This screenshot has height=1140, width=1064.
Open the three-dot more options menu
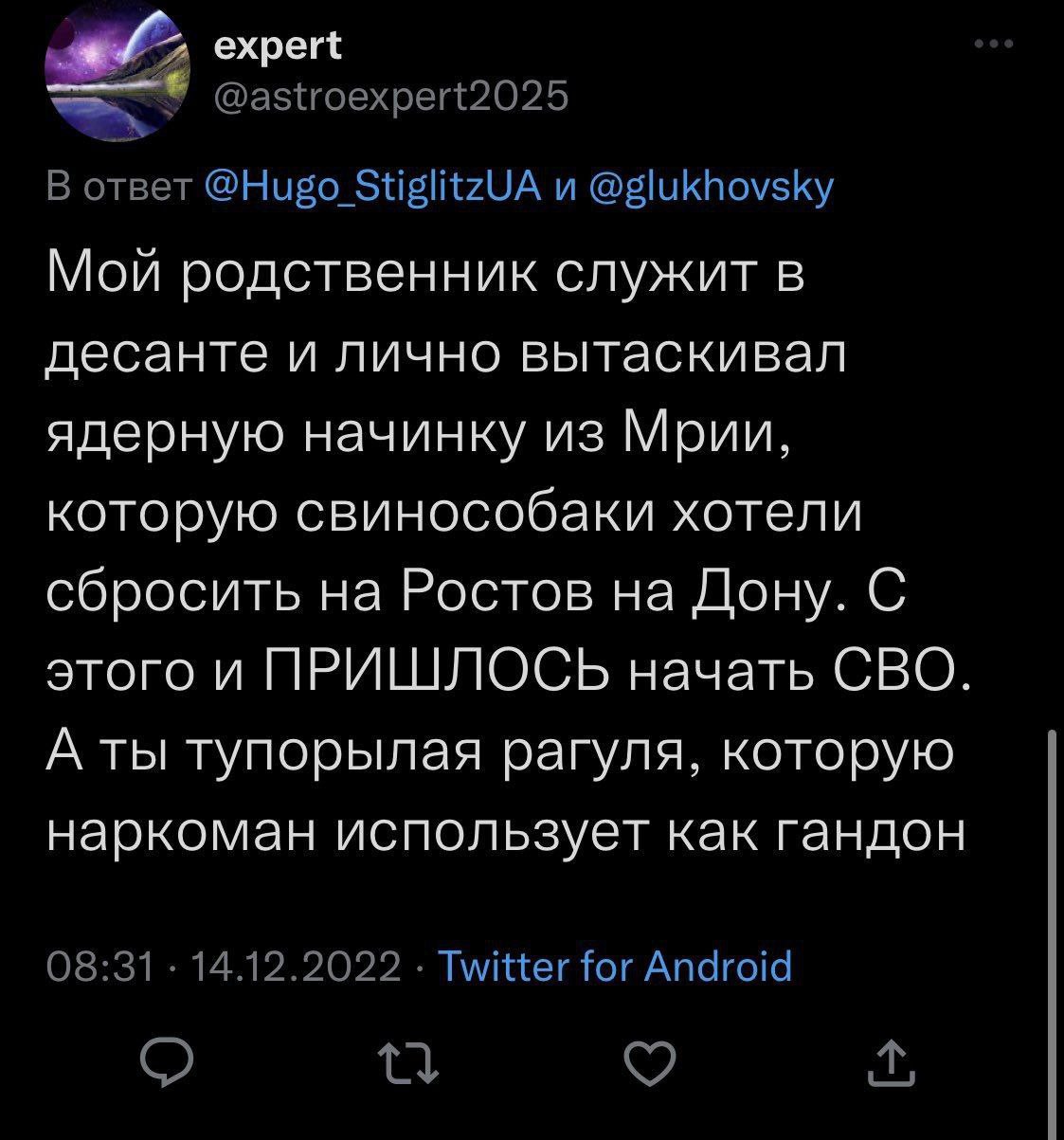pos(994,45)
